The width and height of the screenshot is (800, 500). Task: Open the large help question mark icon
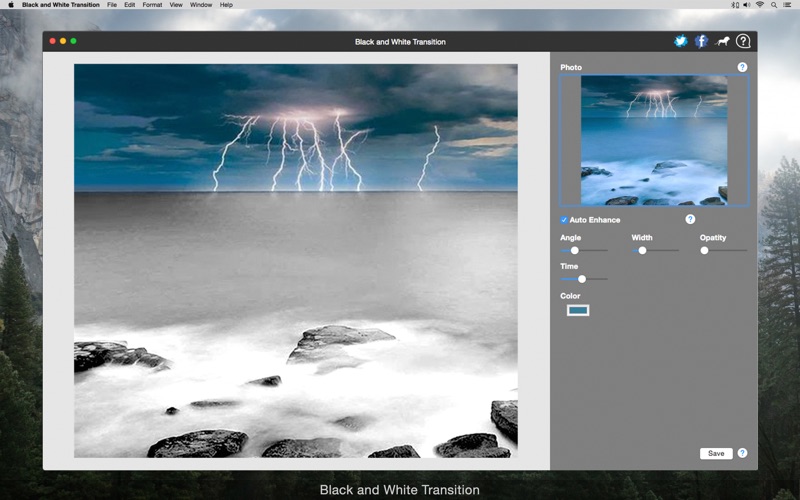[x=743, y=41]
